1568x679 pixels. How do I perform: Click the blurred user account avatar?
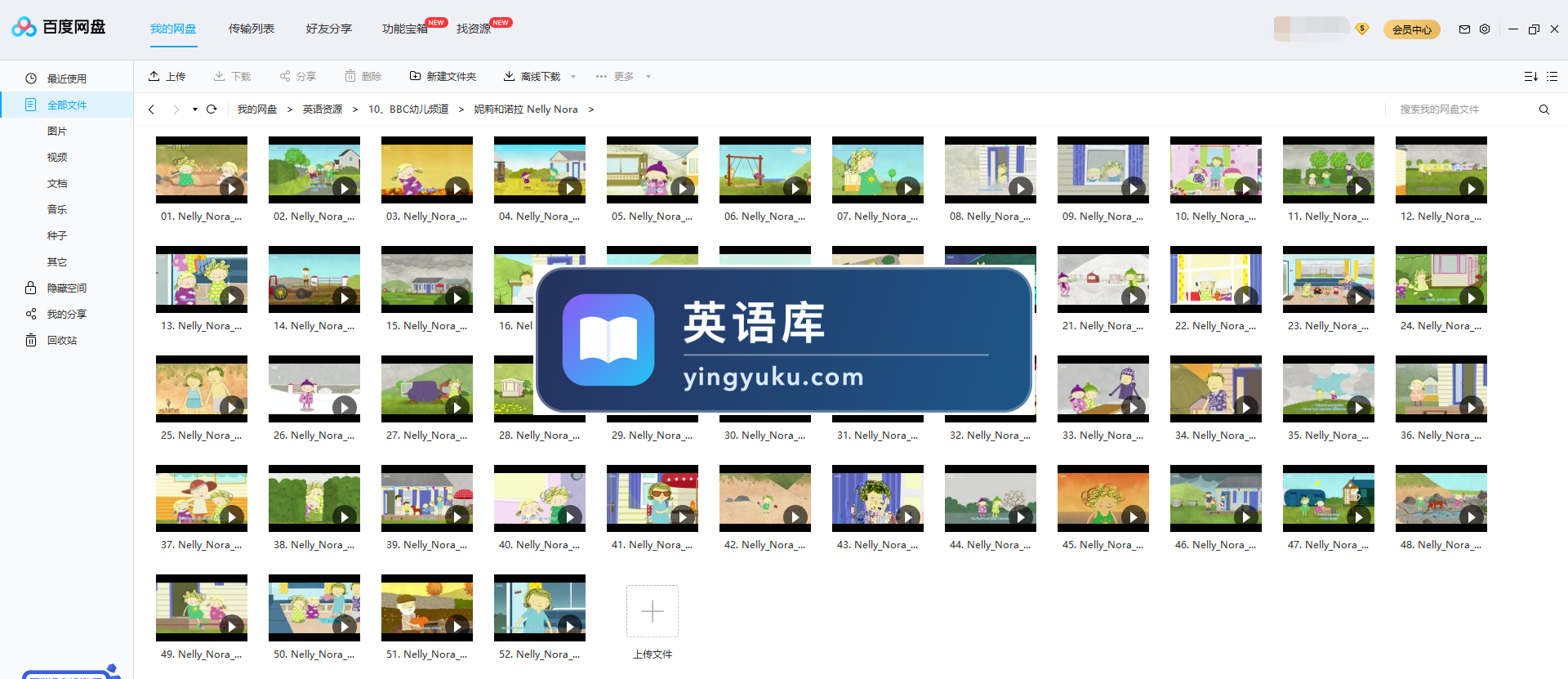click(x=1312, y=29)
